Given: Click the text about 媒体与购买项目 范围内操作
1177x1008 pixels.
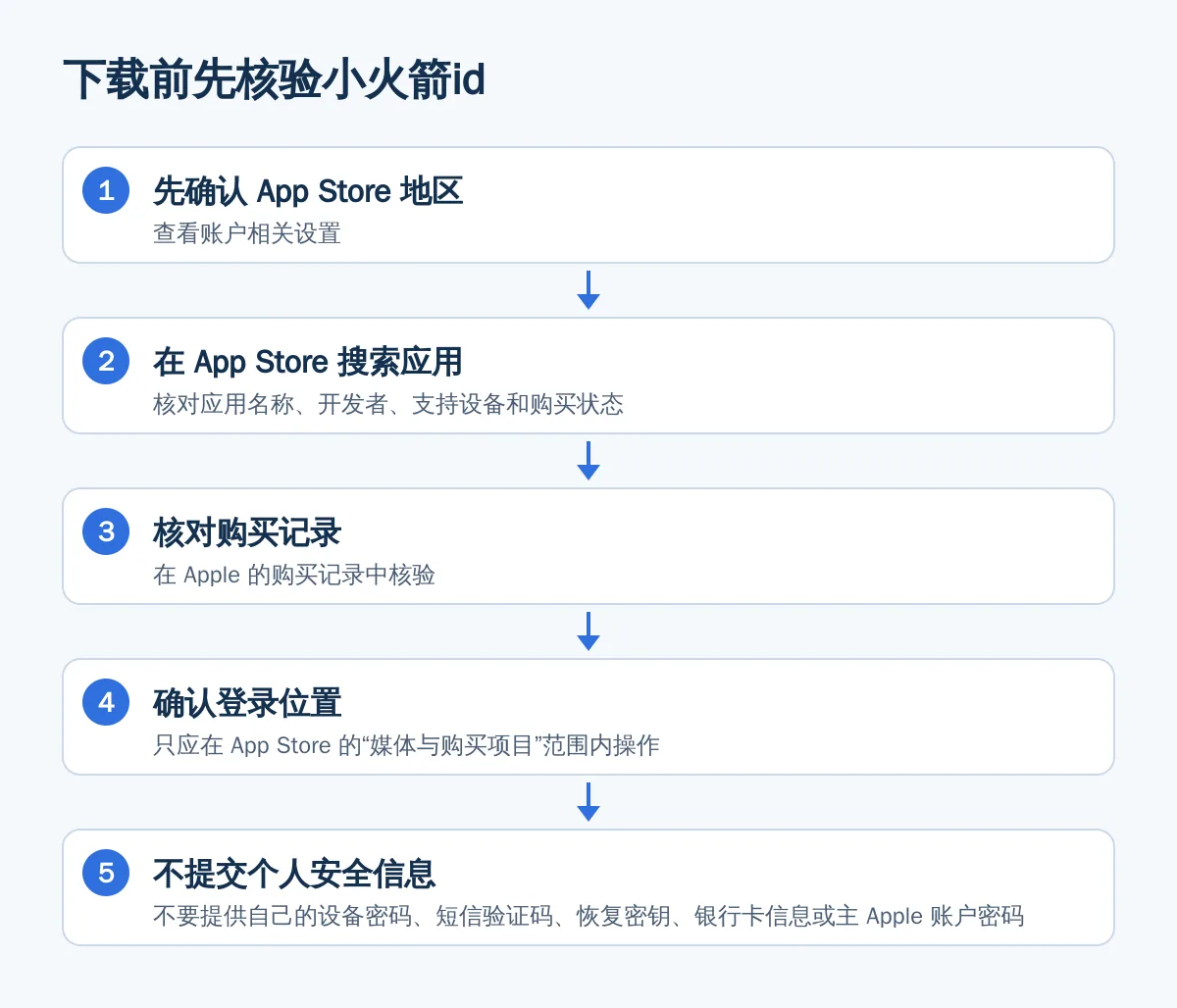Looking at the screenshot, I should (406, 745).
